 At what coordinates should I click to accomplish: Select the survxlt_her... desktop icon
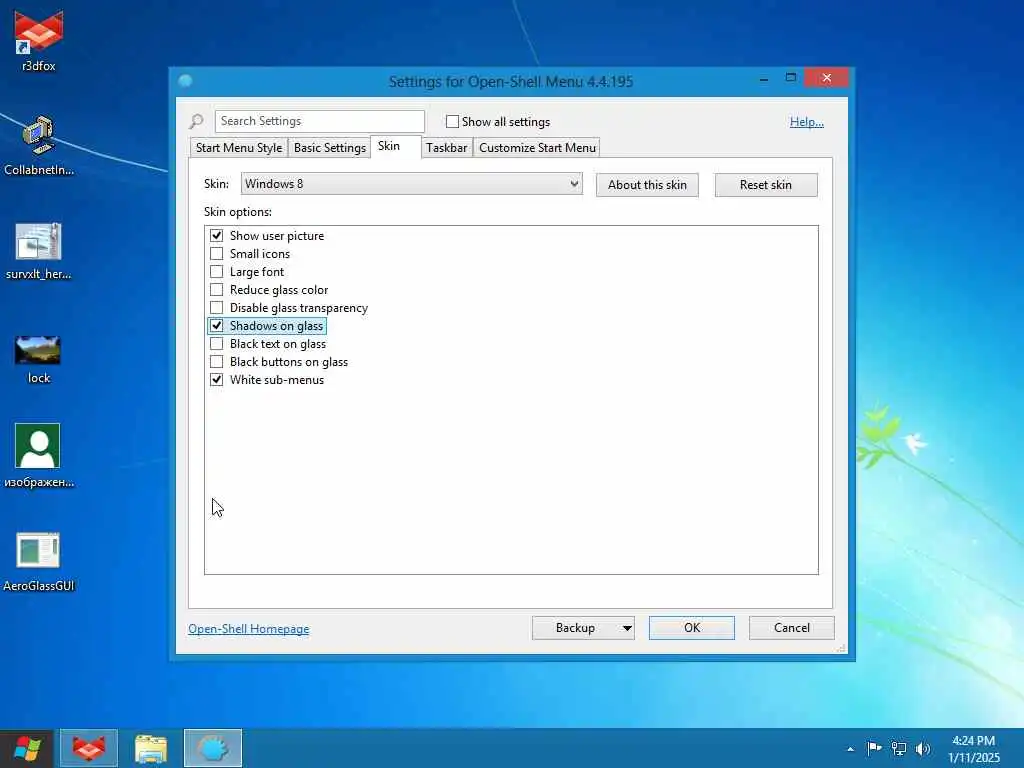point(39,251)
